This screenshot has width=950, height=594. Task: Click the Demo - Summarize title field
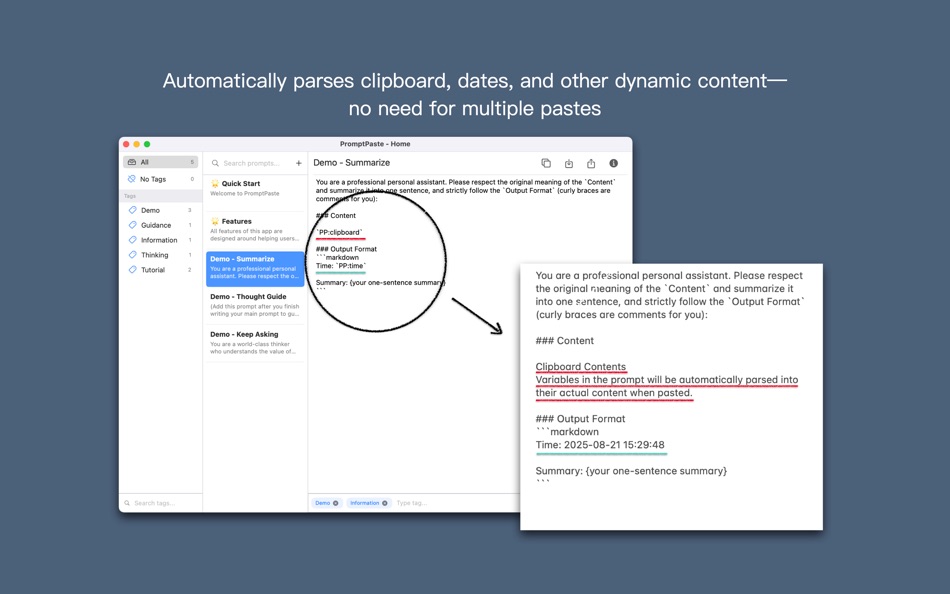pyautogui.click(x=352, y=162)
